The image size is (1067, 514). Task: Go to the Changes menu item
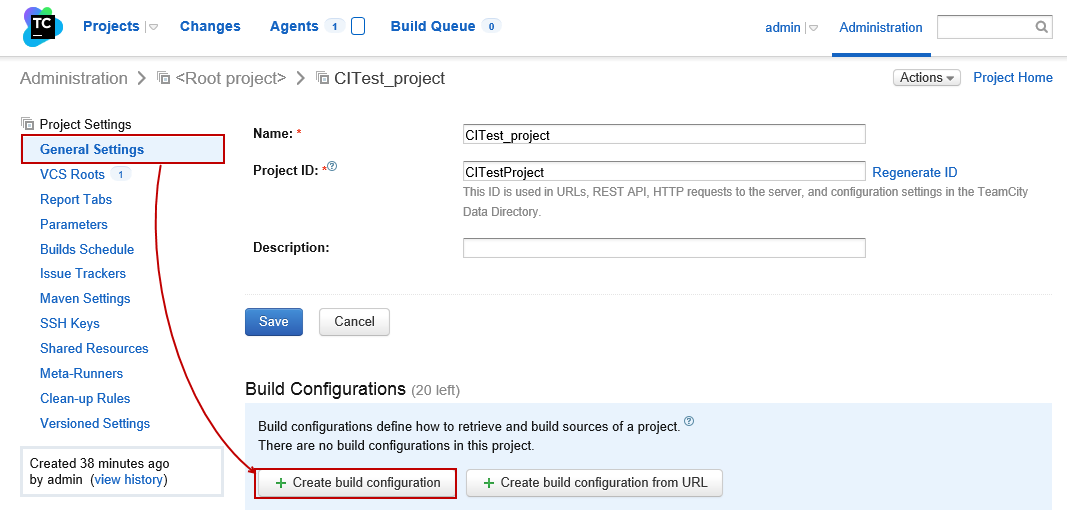[210, 27]
